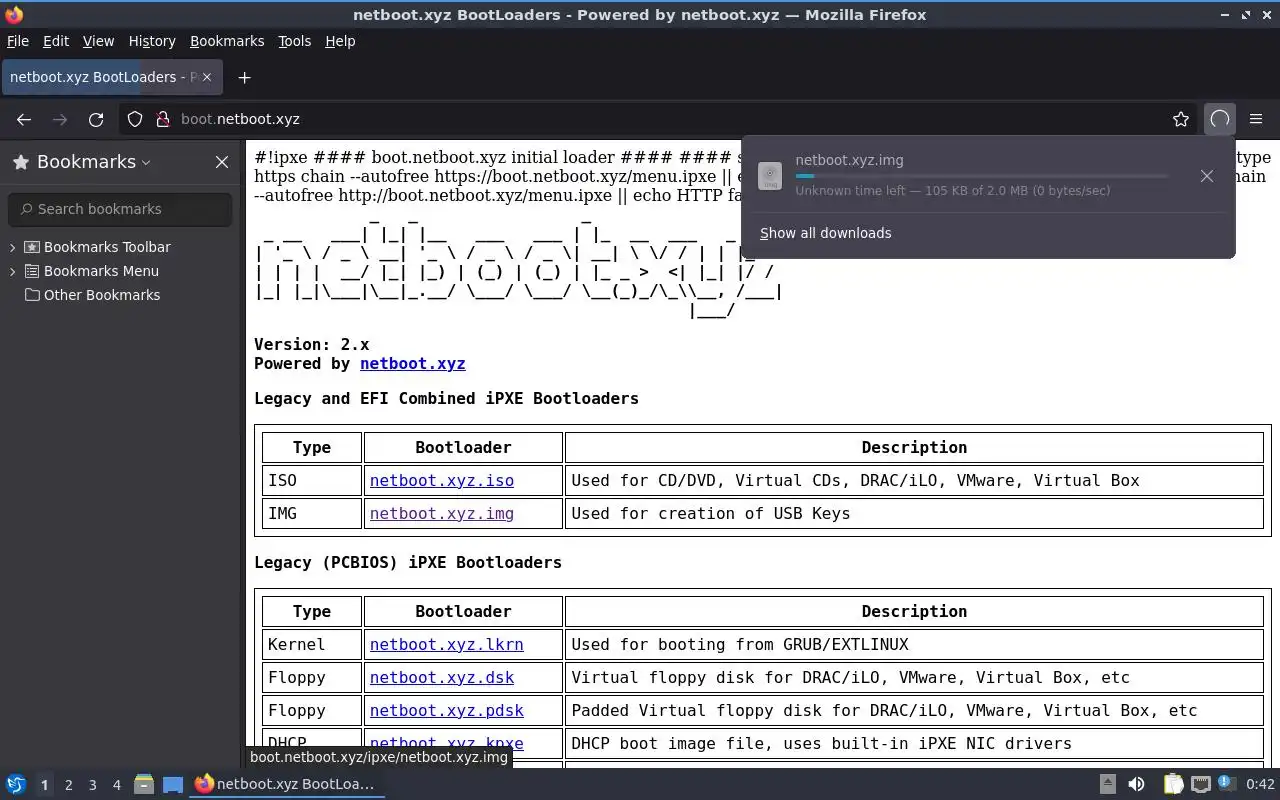This screenshot has width=1280, height=800.
Task: Download netboot.xyz.iso bootloader
Action: pyautogui.click(x=442, y=480)
